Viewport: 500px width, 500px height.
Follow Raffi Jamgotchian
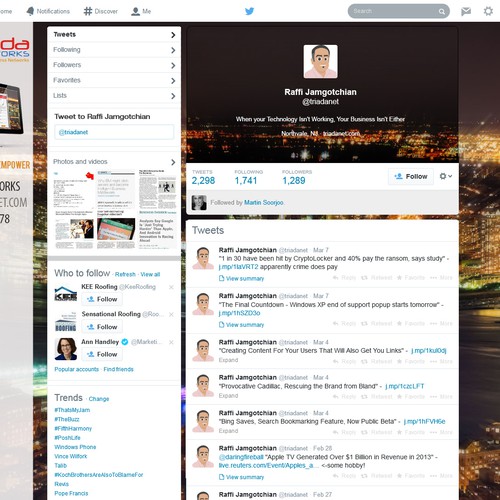point(411,176)
